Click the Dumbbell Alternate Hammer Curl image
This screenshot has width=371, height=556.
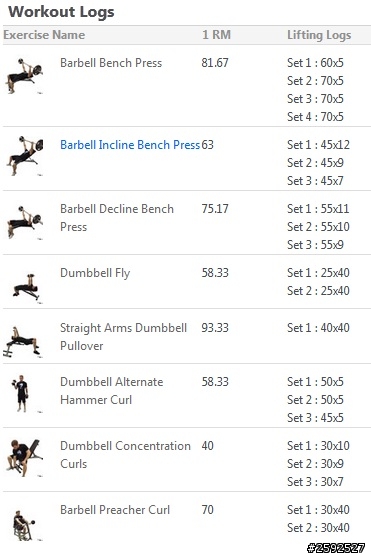[x=22, y=393]
